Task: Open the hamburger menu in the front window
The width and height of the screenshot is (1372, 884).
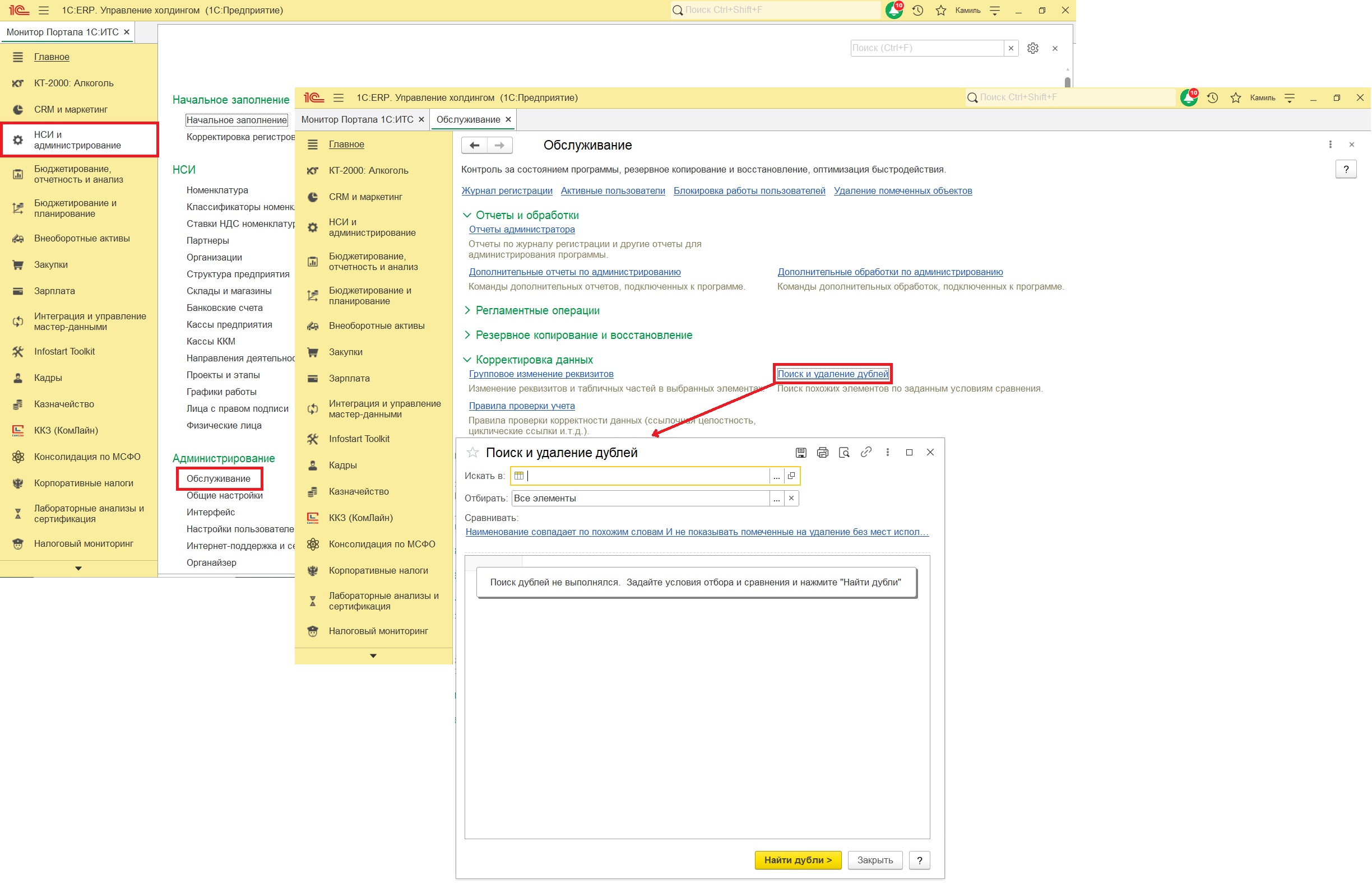Action: [x=339, y=98]
